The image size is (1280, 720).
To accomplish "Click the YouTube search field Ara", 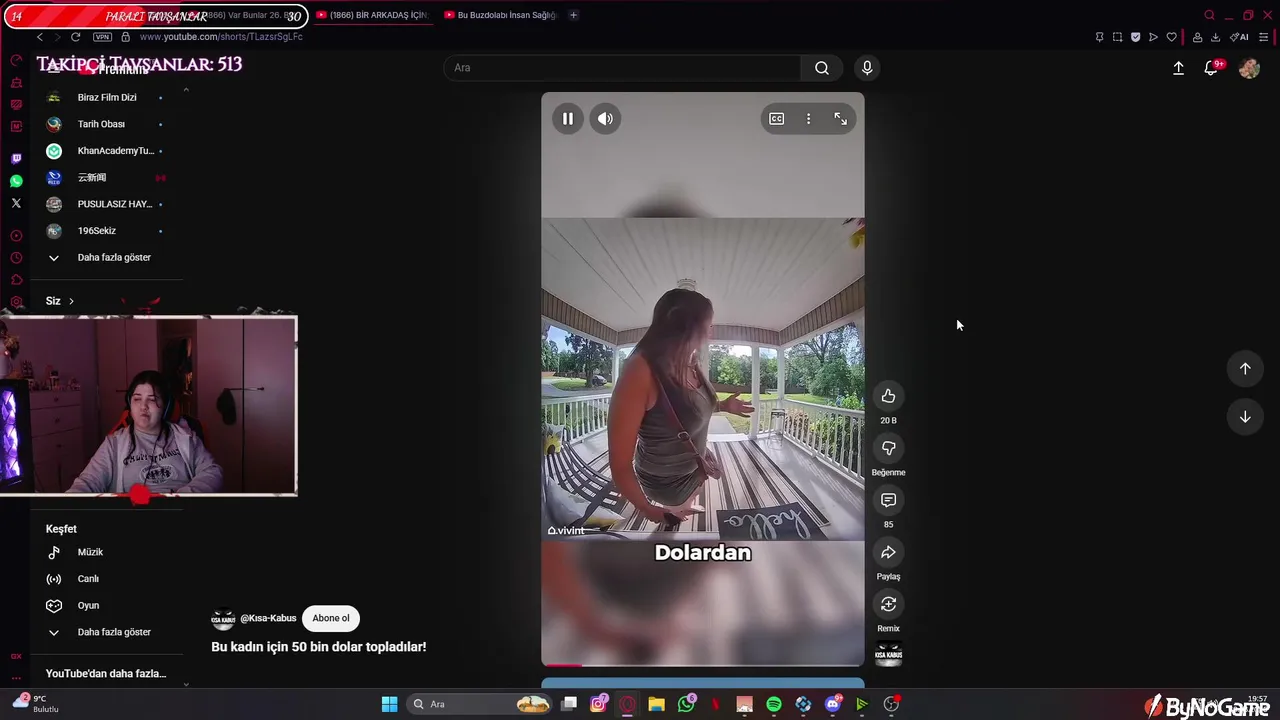I will 622,68.
